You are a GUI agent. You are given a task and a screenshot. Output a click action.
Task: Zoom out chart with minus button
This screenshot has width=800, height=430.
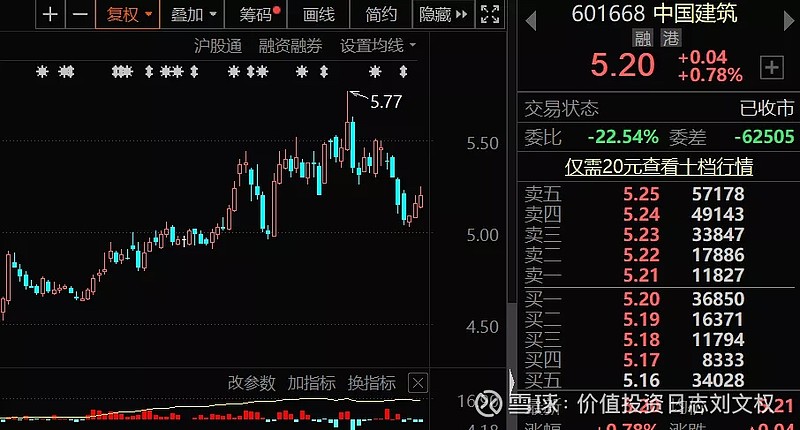[80, 14]
